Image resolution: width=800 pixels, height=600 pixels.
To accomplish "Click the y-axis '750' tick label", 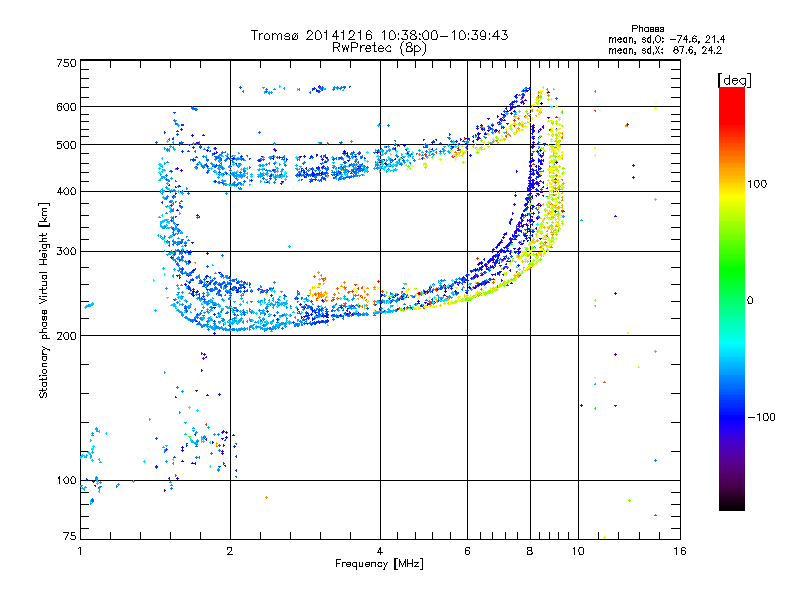I will (66, 63).
